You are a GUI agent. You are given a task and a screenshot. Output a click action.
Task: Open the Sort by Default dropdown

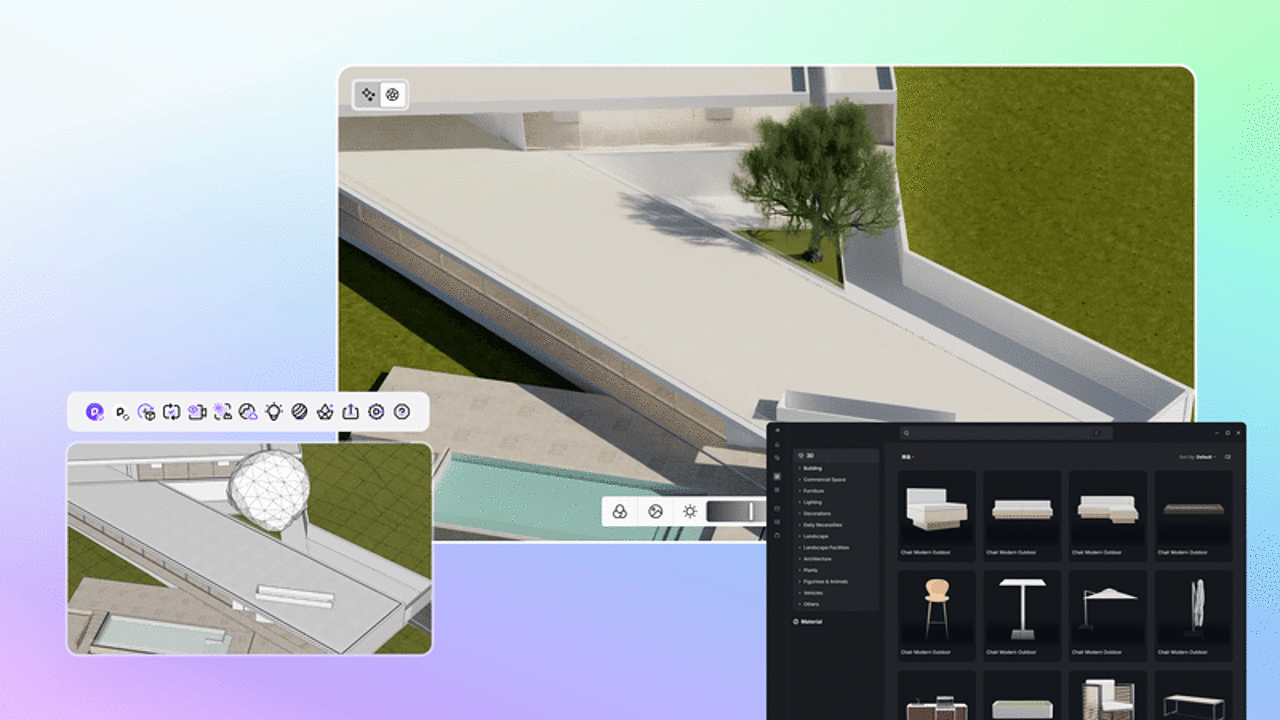(1197, 457)
